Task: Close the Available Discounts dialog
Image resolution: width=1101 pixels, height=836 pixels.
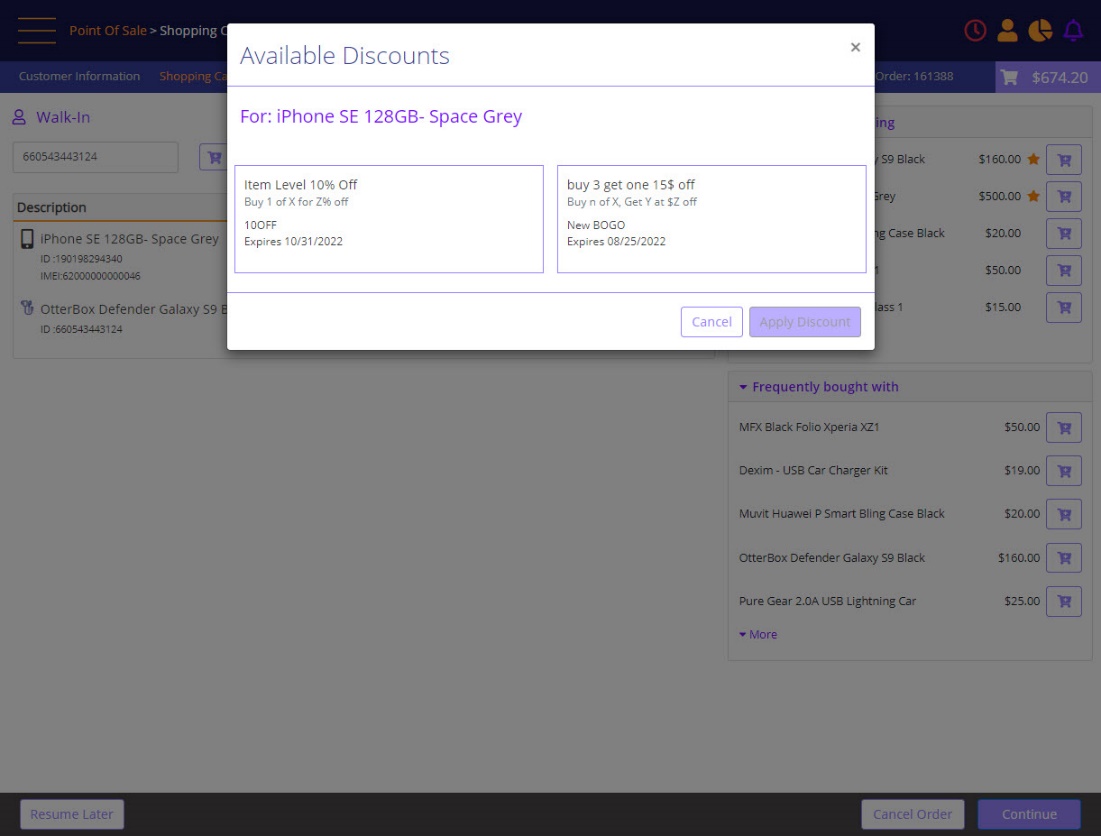Action: pyautogui.click(x=855, y=47)
